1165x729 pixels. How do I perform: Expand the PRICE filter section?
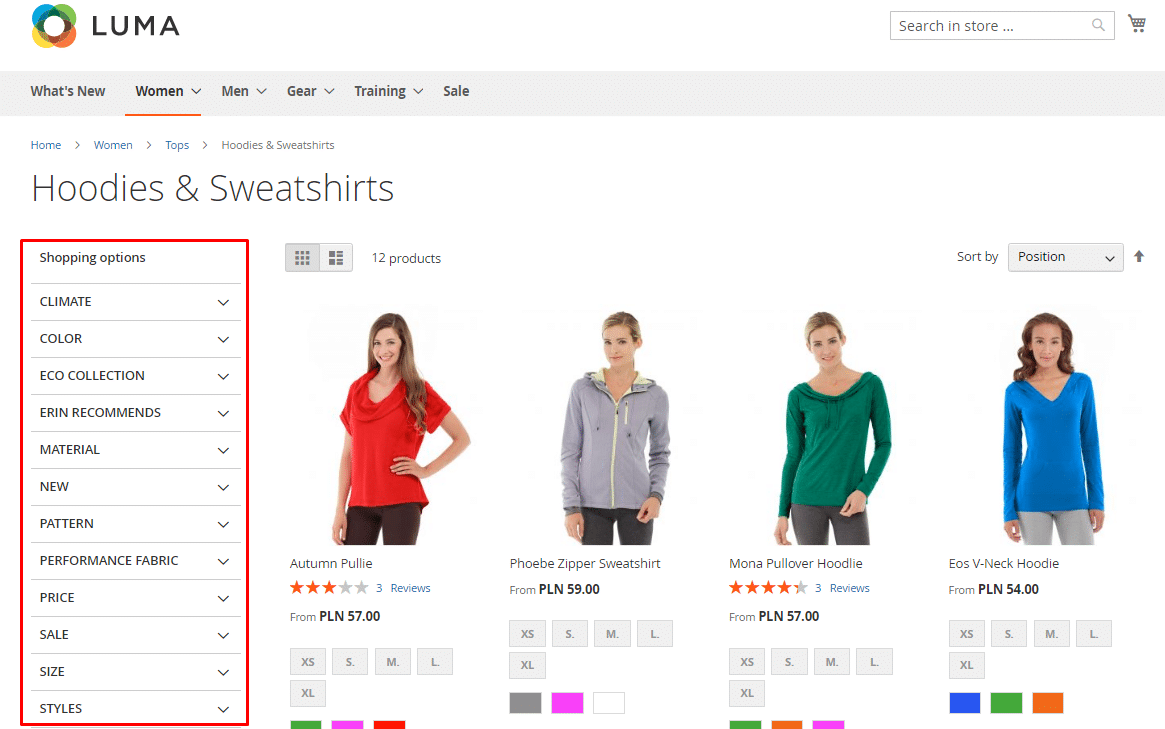click(135, 598)
